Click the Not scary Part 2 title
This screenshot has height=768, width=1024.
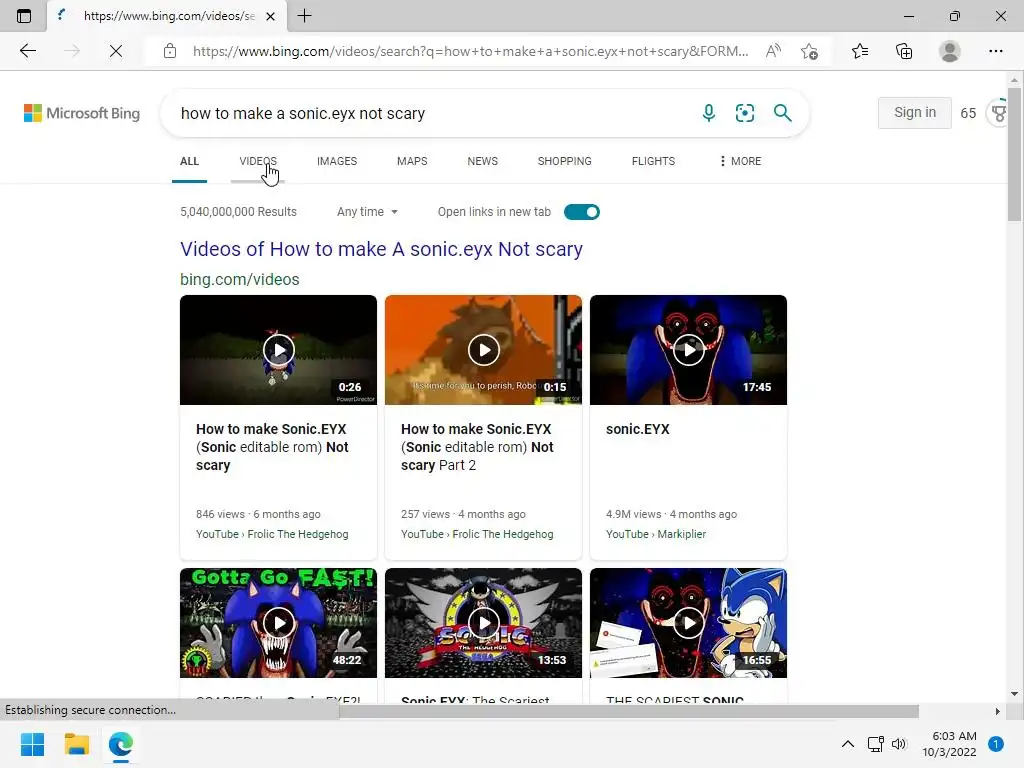(477, 447)
